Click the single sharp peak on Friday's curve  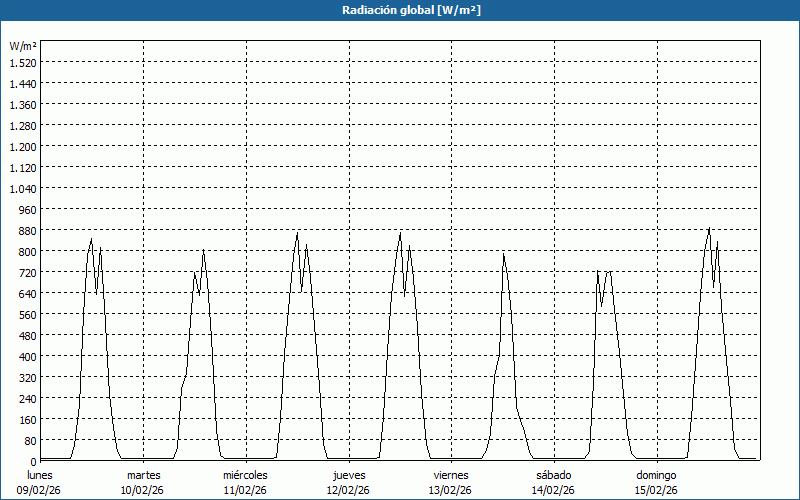pyautogui.click(x=504, y=254)
